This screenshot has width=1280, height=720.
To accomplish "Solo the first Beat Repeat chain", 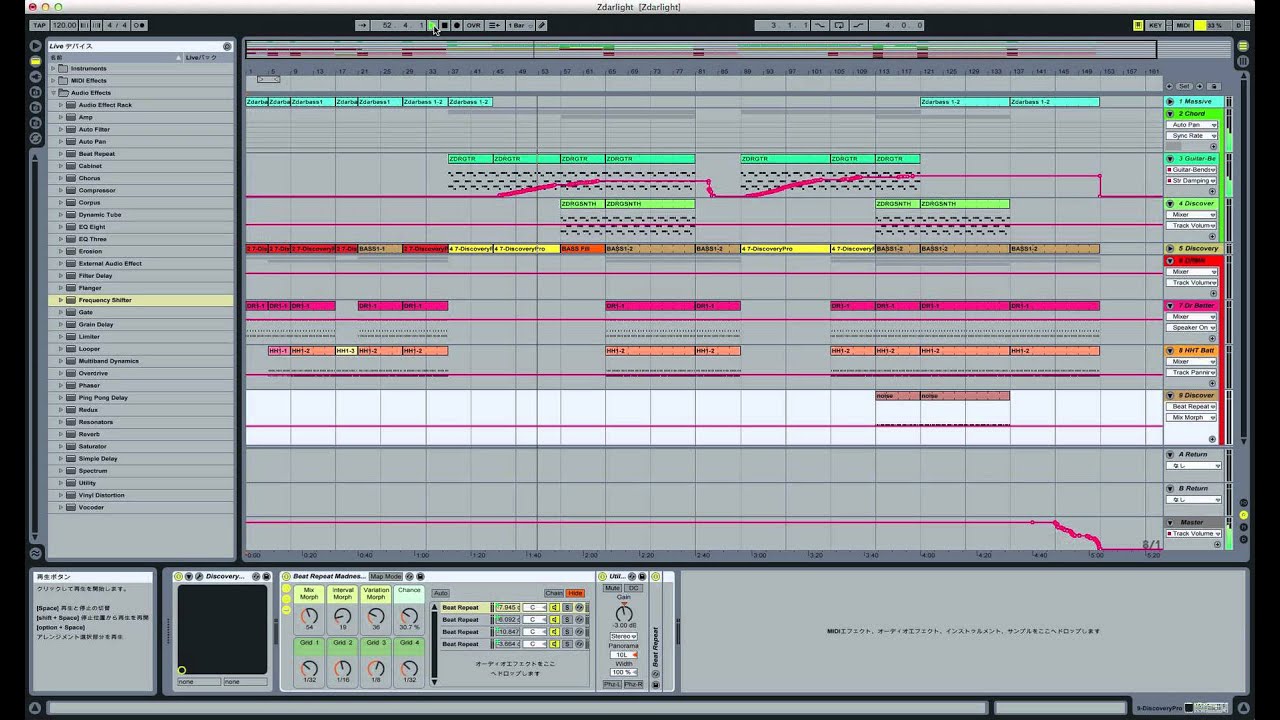I will click(x=567, y=607).
